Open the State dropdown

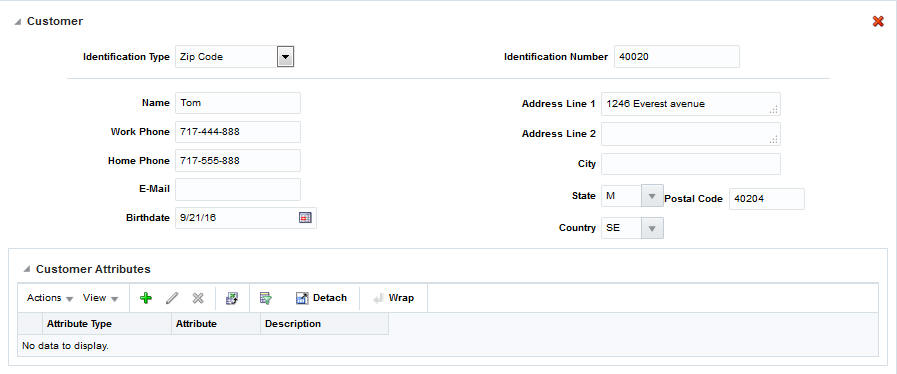point(652,196)
